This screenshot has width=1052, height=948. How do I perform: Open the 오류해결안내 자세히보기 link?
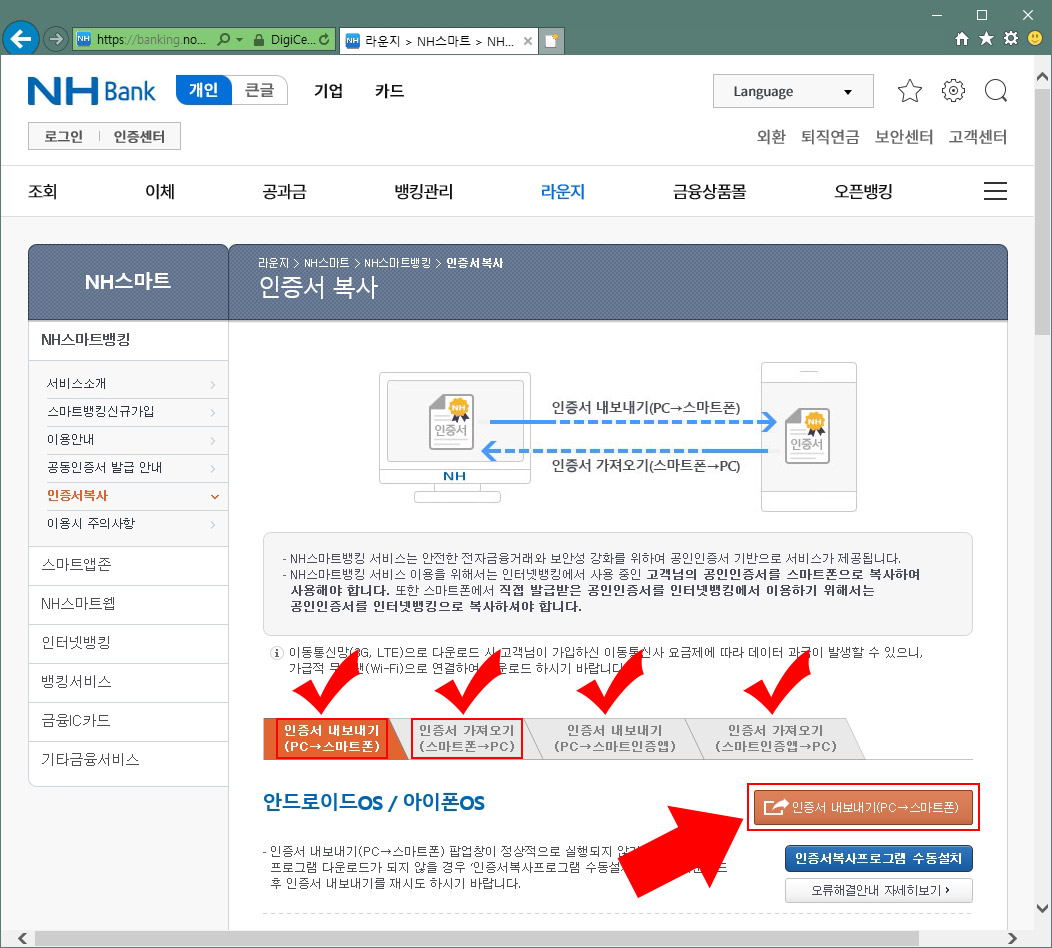pyautogui.click(x=878, y=890)
